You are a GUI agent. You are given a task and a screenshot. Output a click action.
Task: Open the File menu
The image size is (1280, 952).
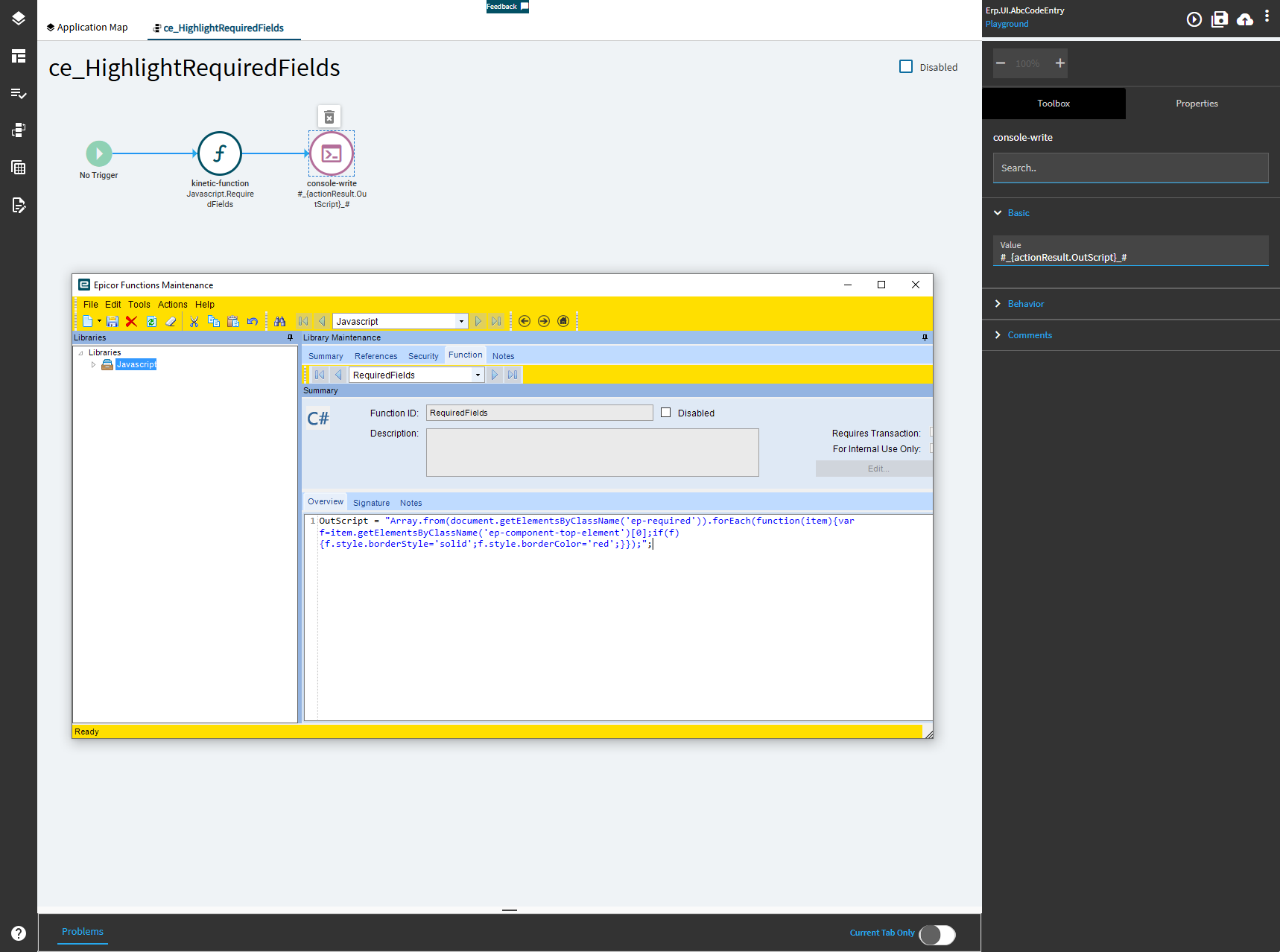pyautogui.click(x=91, y=304)
